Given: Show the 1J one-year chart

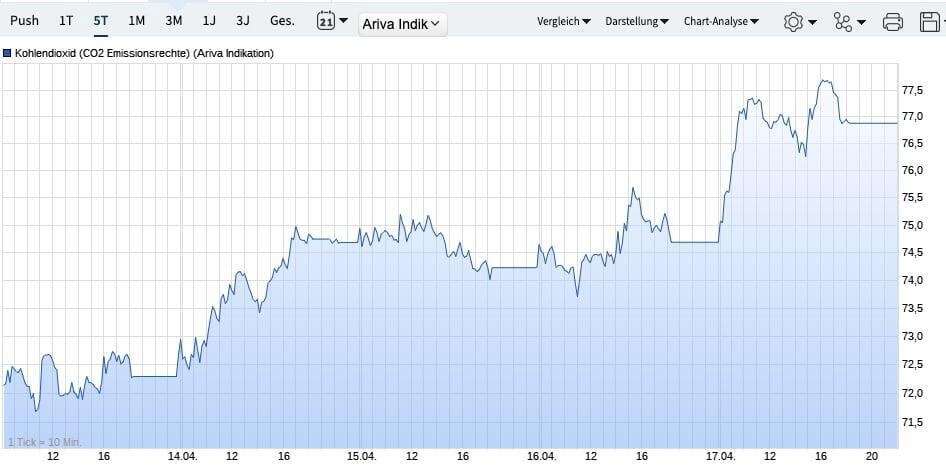Looking at the screenshot, I should tap(208, 21).
